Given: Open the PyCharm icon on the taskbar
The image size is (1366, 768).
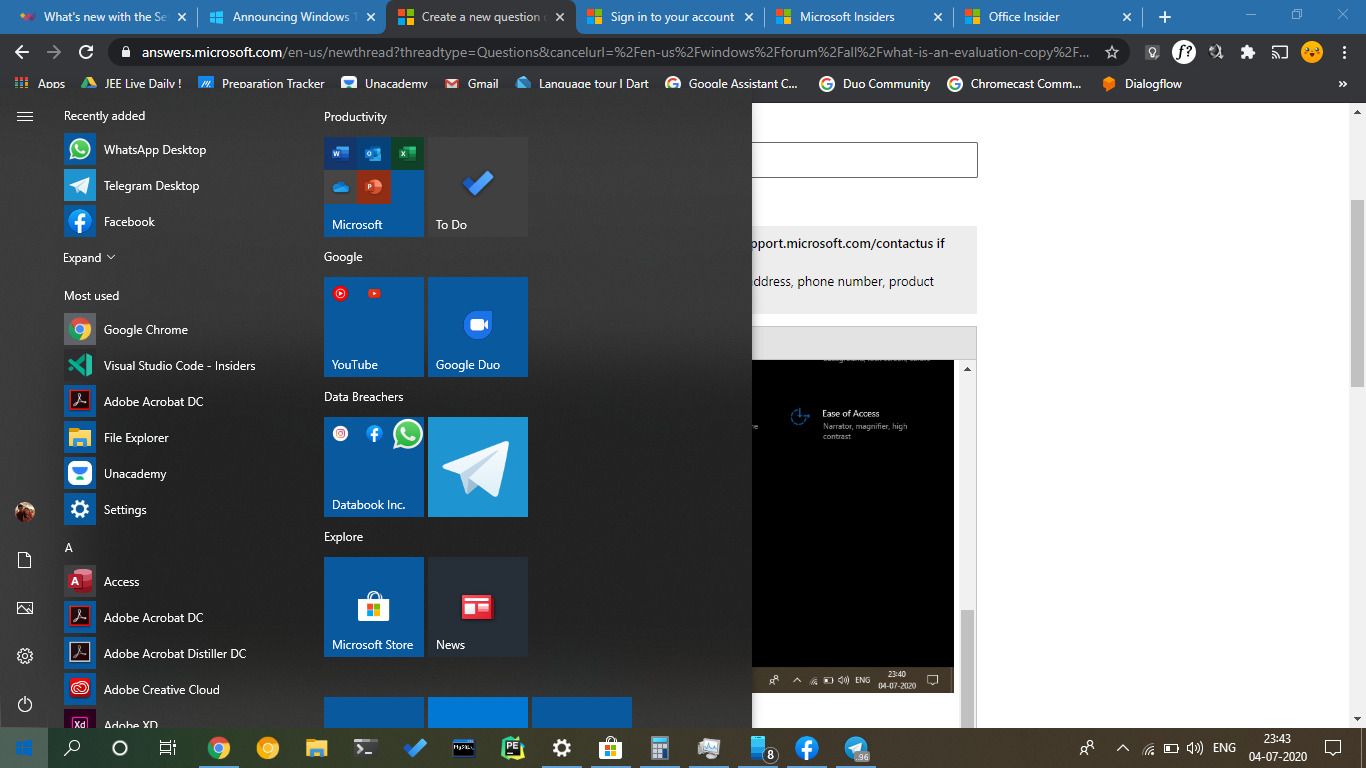Looking at the screenshot, I should 513,747.
